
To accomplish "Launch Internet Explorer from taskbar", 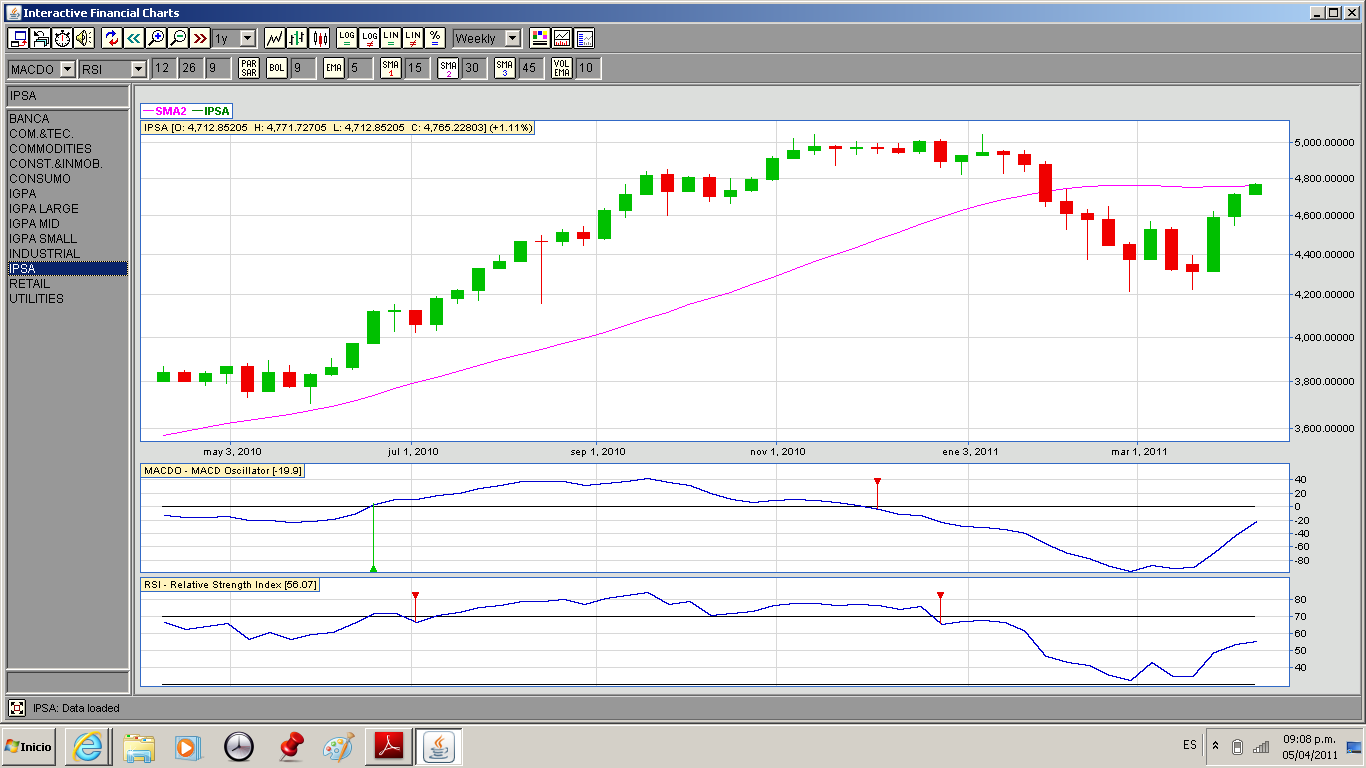I will coord(88,747).
